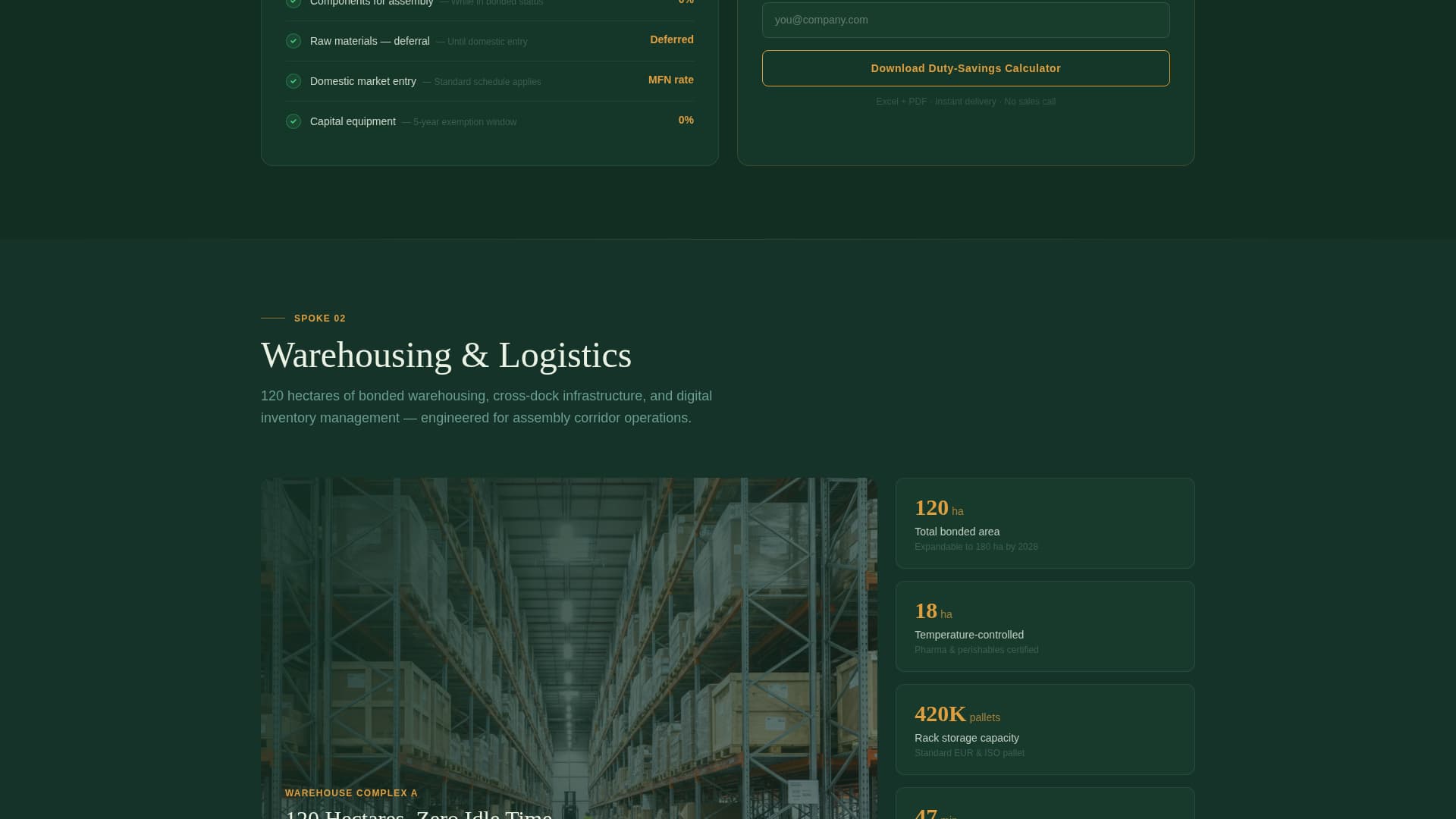Viewport: 1456px width, 819px height.
Task: Click the checkmark icon beside Capital equipment
Action: (293, 121)
